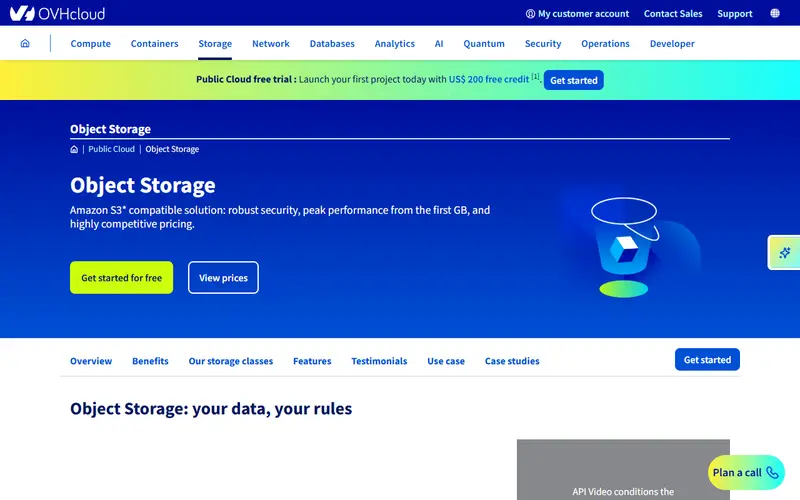Jump to Case studies section
The image size is (800, 500).
click(x=512, y=361)
